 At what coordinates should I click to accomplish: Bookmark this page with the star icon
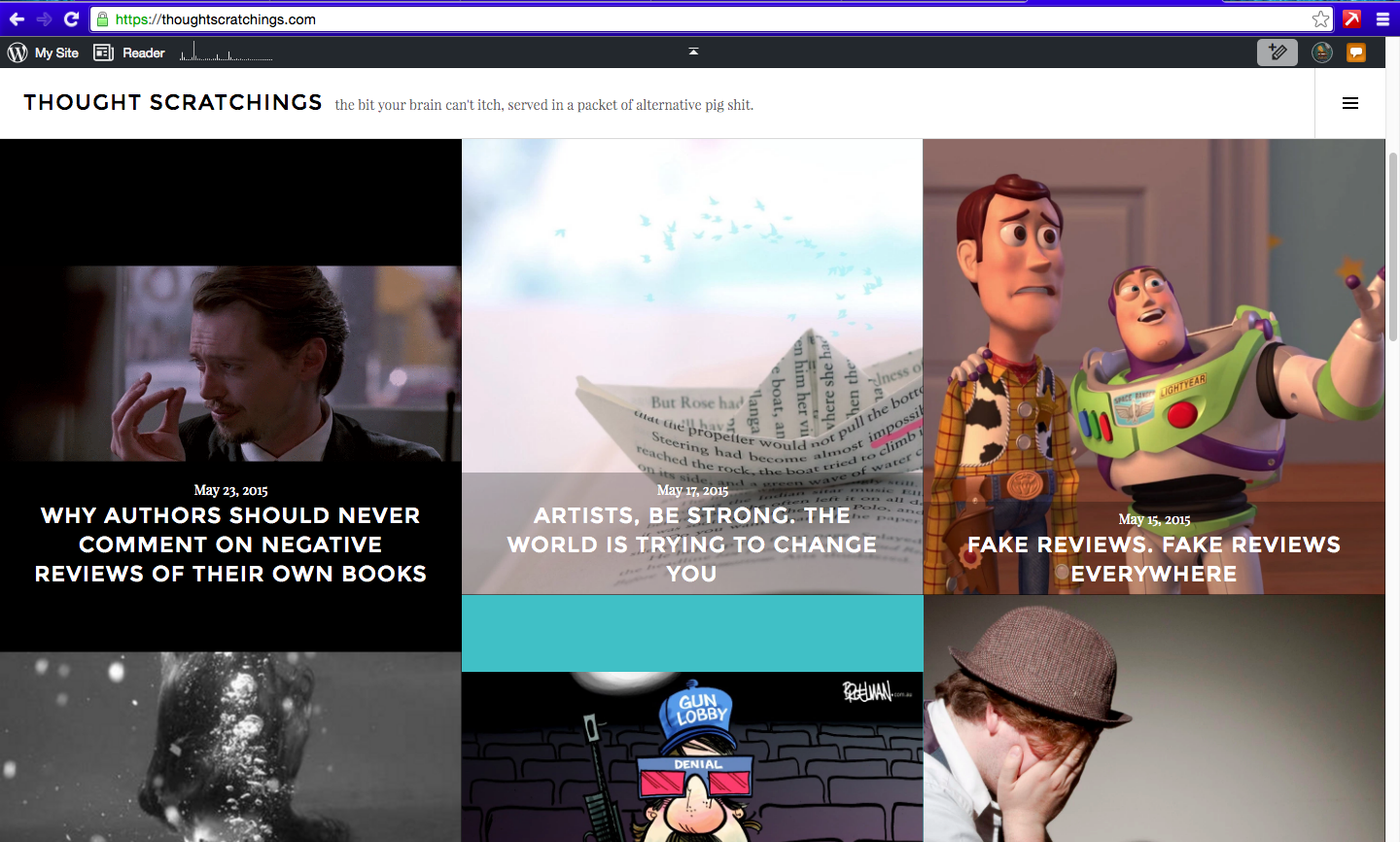1320,19
